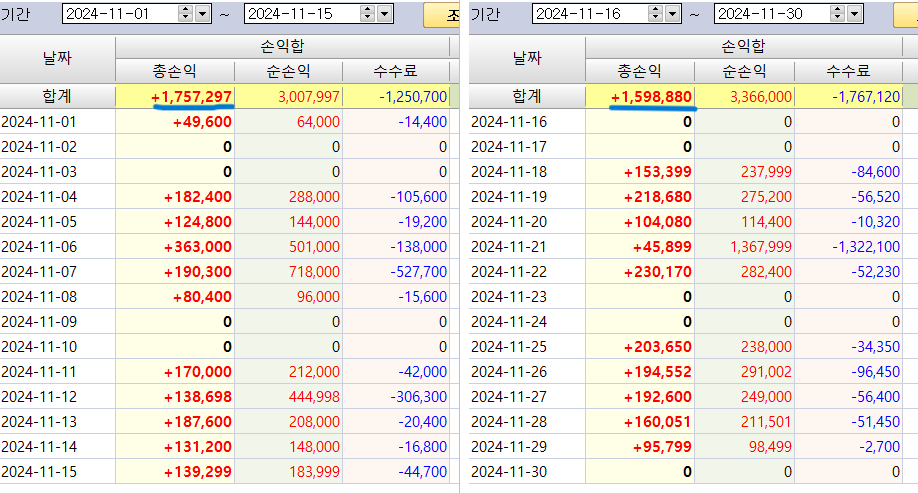Select the +230,170 profit cell
Viewport: 918px width, 493px height.
640,272
